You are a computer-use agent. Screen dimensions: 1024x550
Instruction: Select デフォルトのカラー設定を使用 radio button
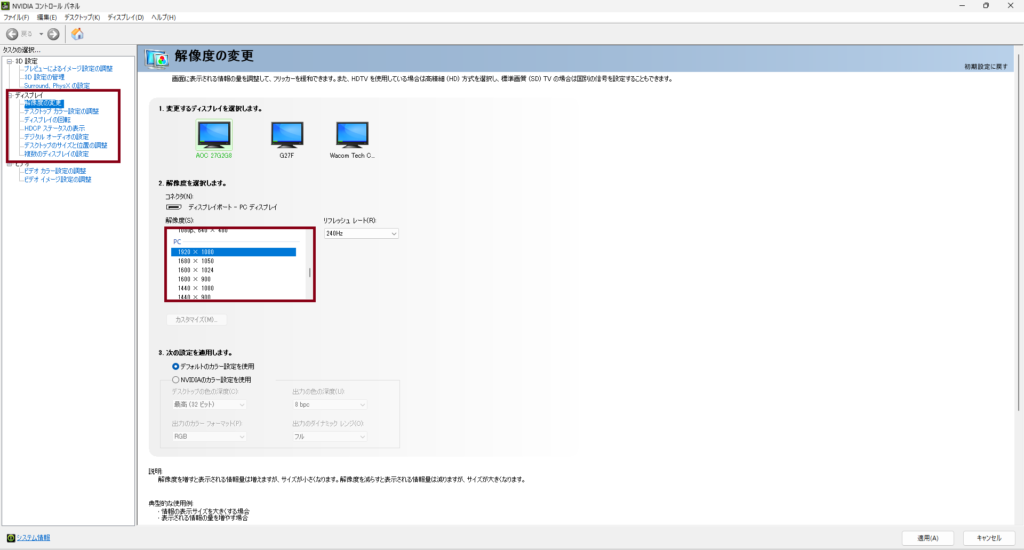(176, 366)
